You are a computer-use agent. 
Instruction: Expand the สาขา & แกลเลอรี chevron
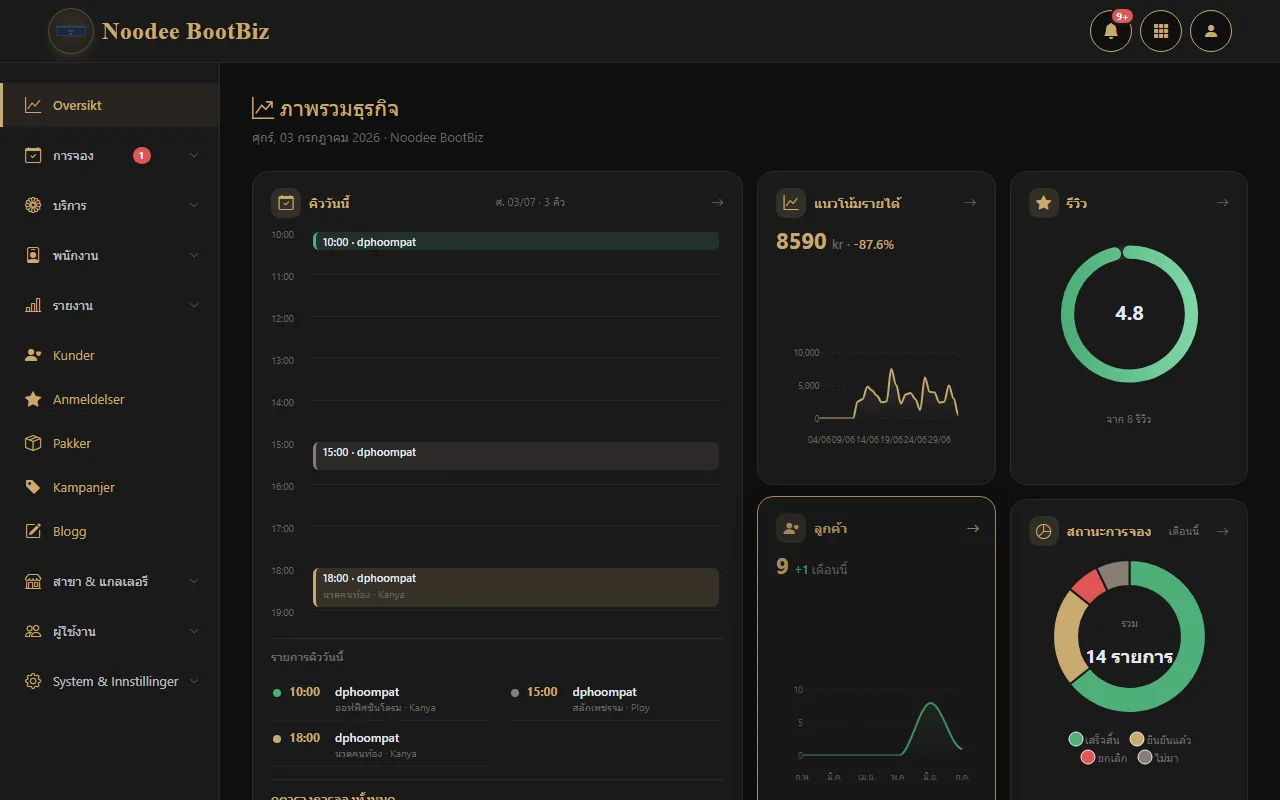(x=194, y=581)
